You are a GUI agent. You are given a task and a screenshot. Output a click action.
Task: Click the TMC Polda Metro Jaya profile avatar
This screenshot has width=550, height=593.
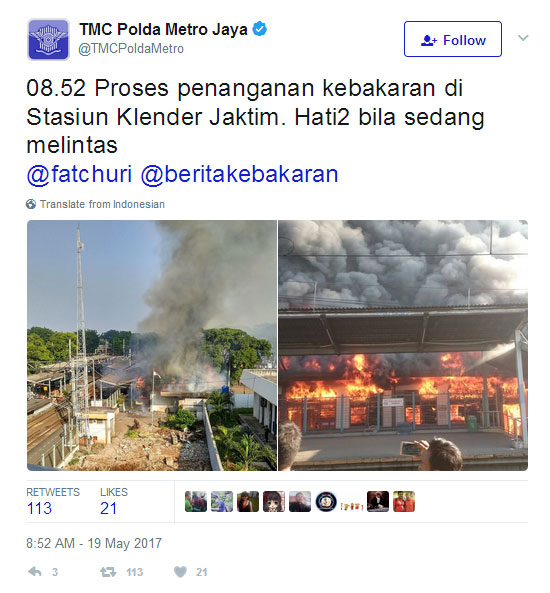click(x=48, y=39)
